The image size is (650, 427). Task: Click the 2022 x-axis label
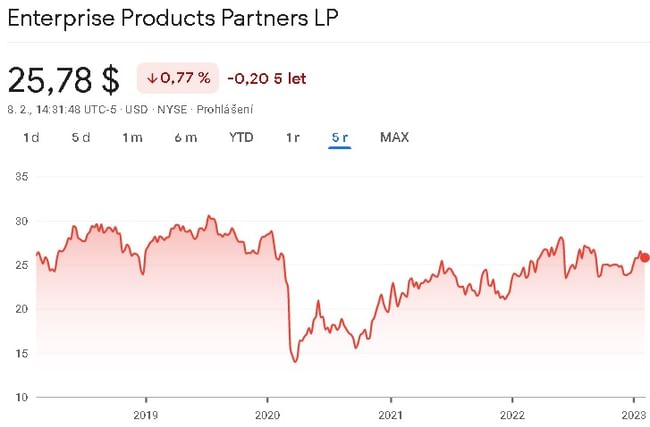(512, 415)
